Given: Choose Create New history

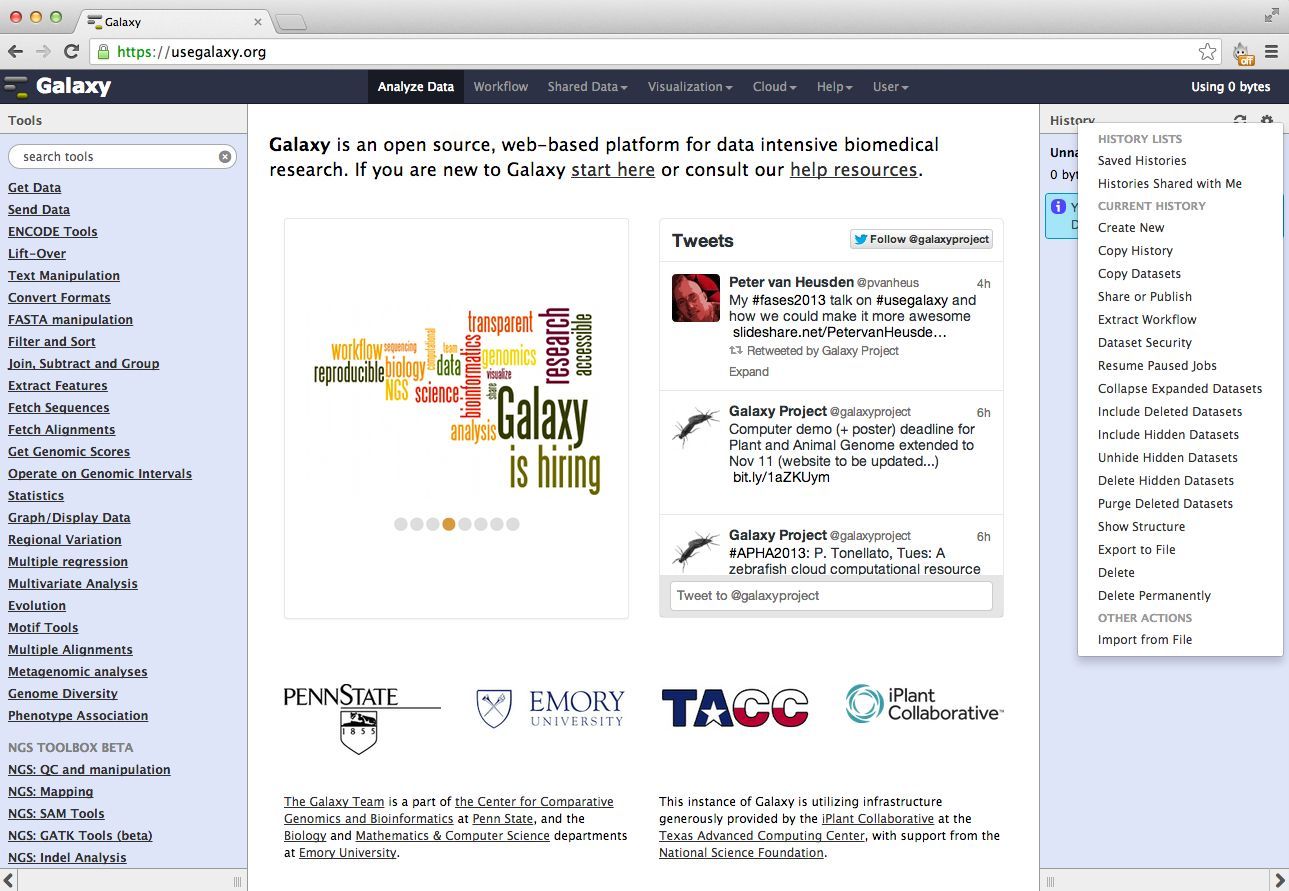Looking at the screenshot, I should click(x=1131, y=227).
